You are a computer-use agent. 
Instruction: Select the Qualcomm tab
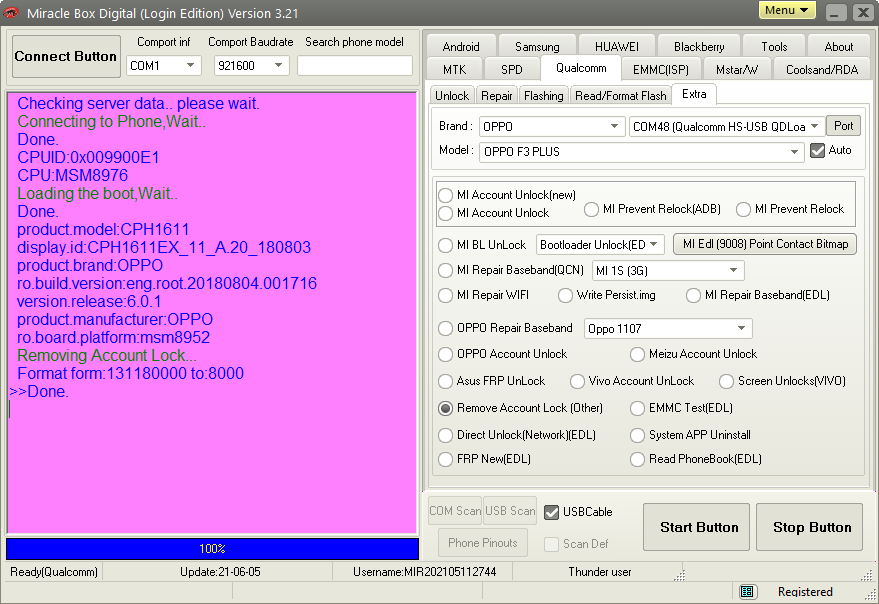(581, 68)
